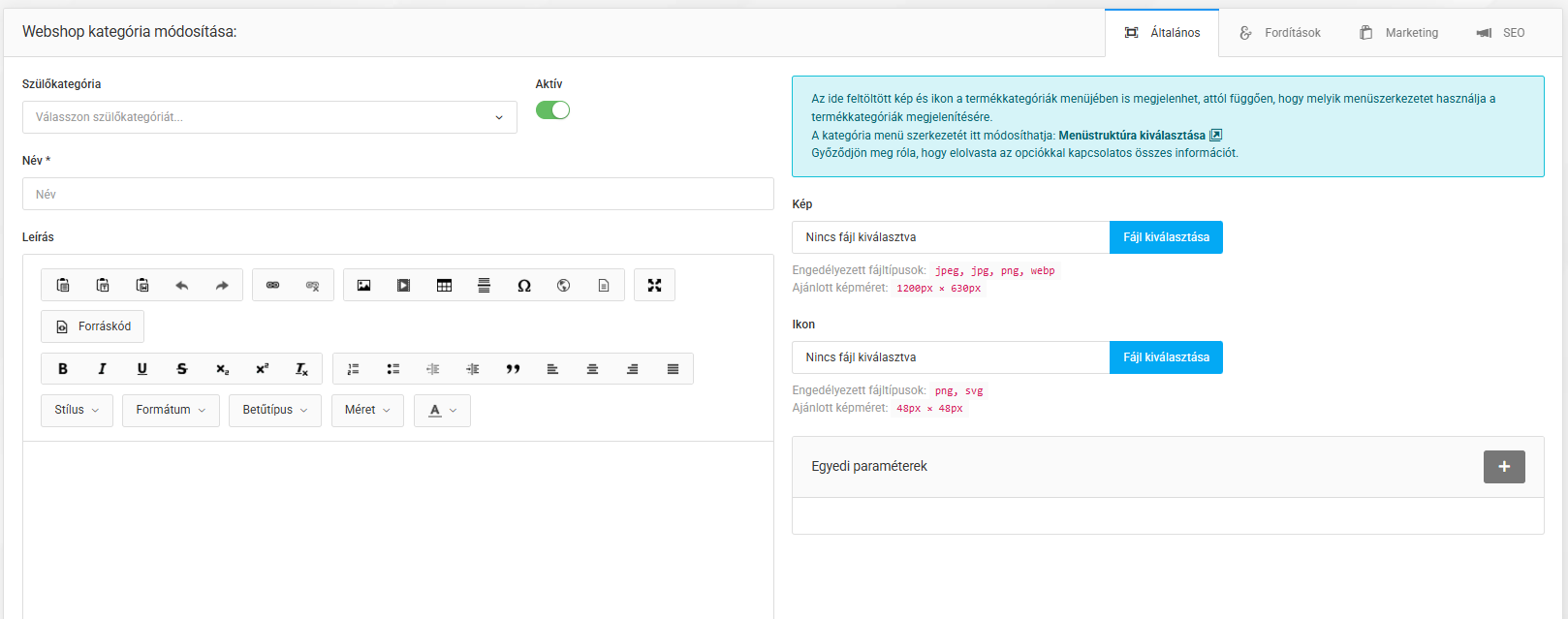The image size is (1568, 619).
Task: Insert a link using the link icon
Action: (x=273, y=286)
